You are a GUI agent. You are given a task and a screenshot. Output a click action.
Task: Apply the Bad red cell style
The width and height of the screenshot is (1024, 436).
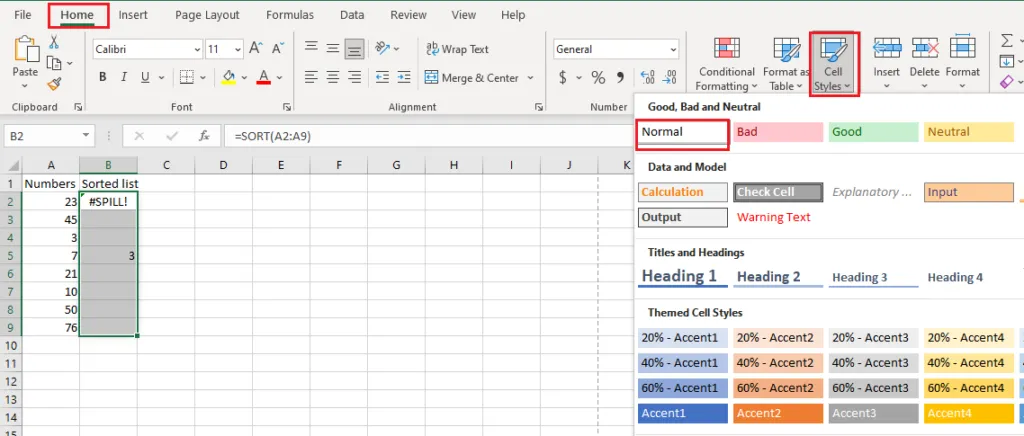778,132
